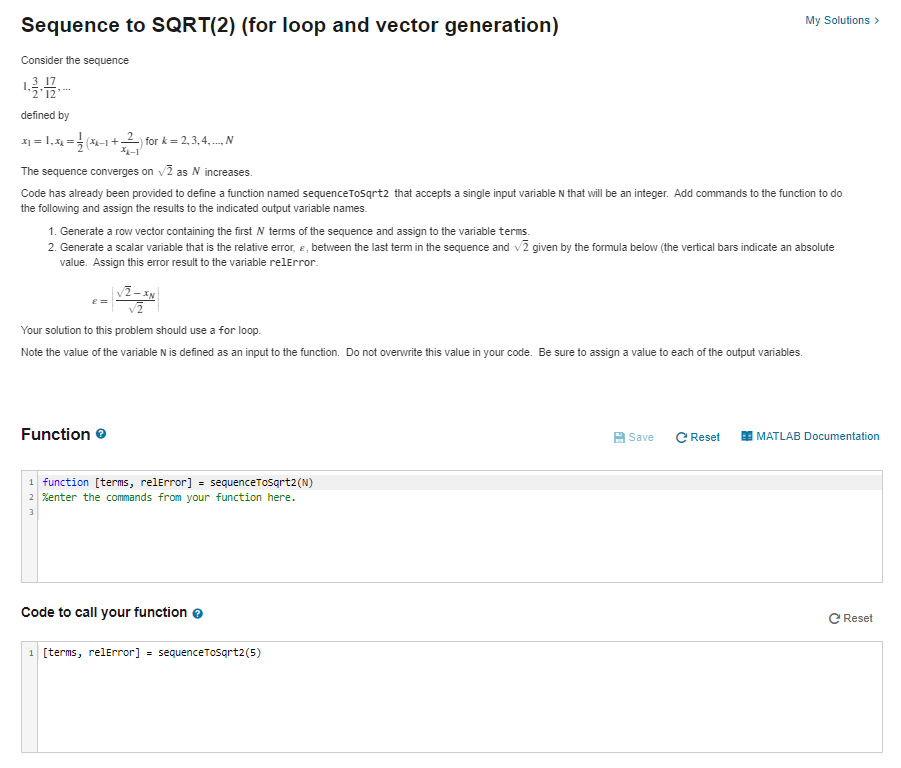
Task: Click the chevron arrow after My Solutions
Action: click(x=875, y=19)
